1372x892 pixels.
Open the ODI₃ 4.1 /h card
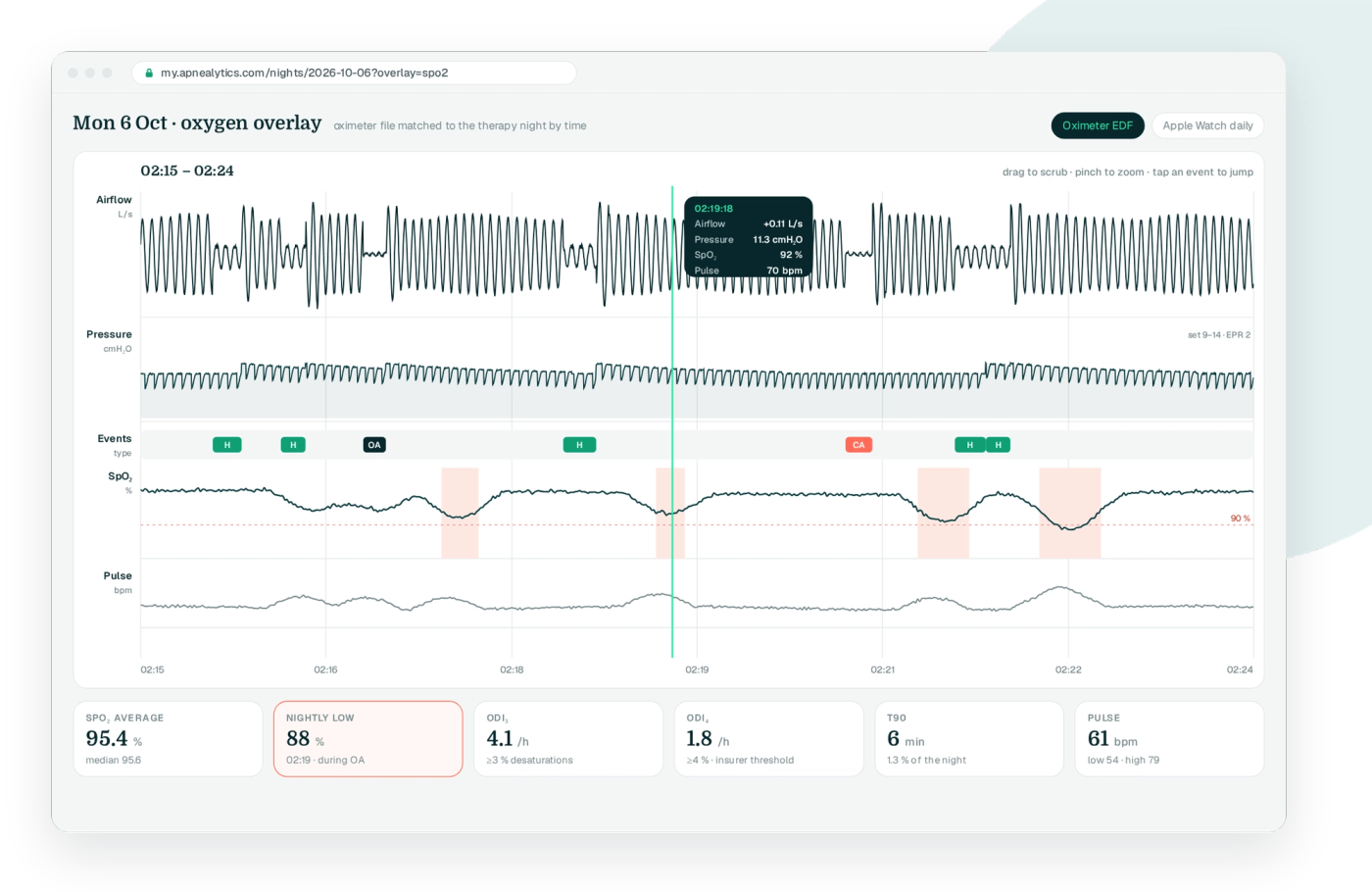point(568,739)
